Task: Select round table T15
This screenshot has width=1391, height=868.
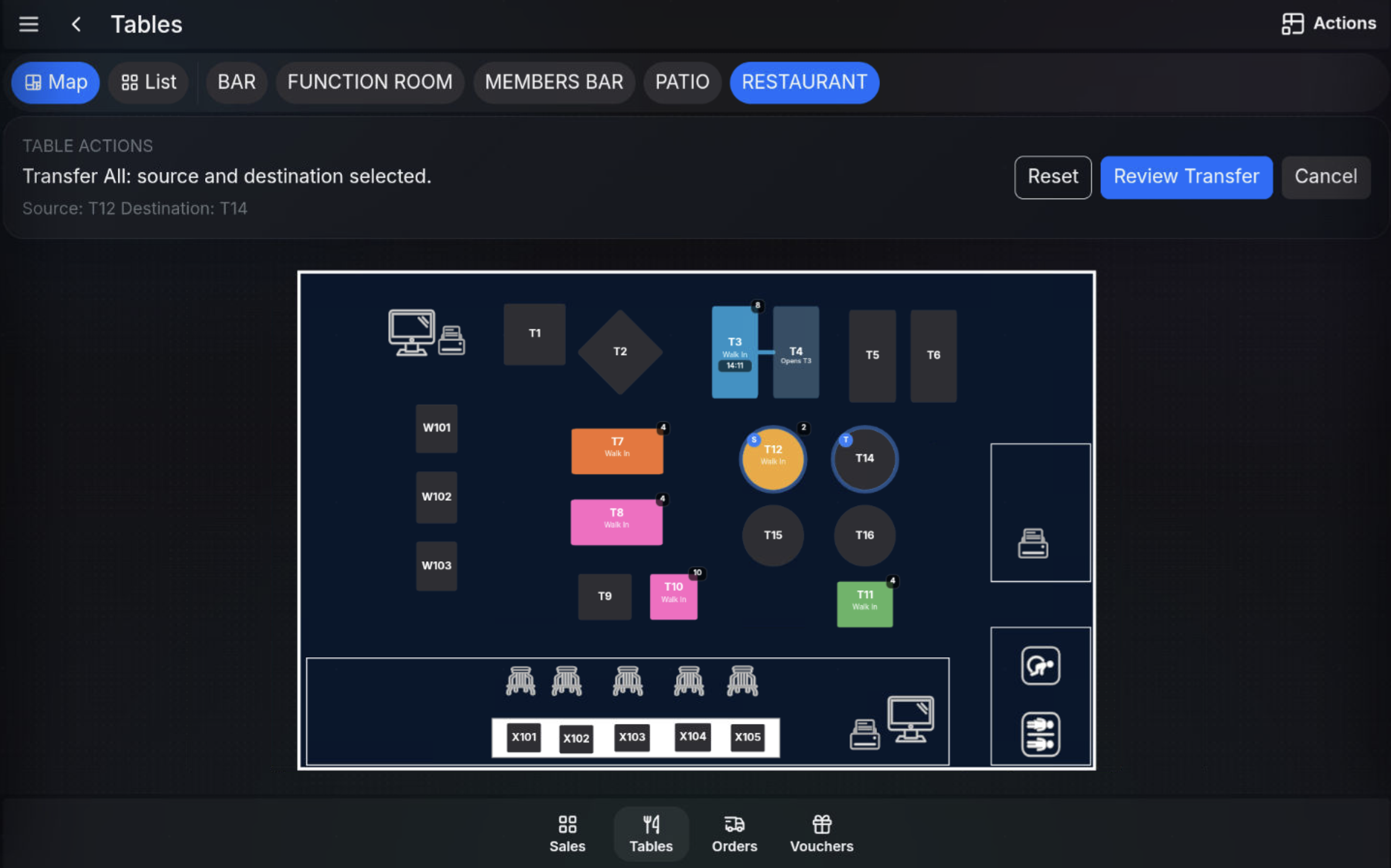Action: click(x=773, y=535)
